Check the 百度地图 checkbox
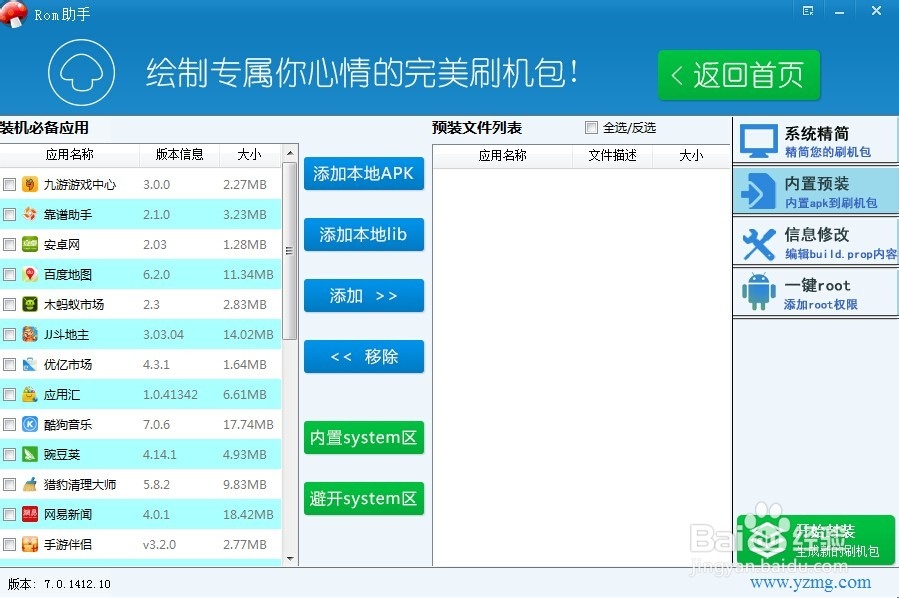The height and width of the screenshot is (598, 899). coord(9,274)
